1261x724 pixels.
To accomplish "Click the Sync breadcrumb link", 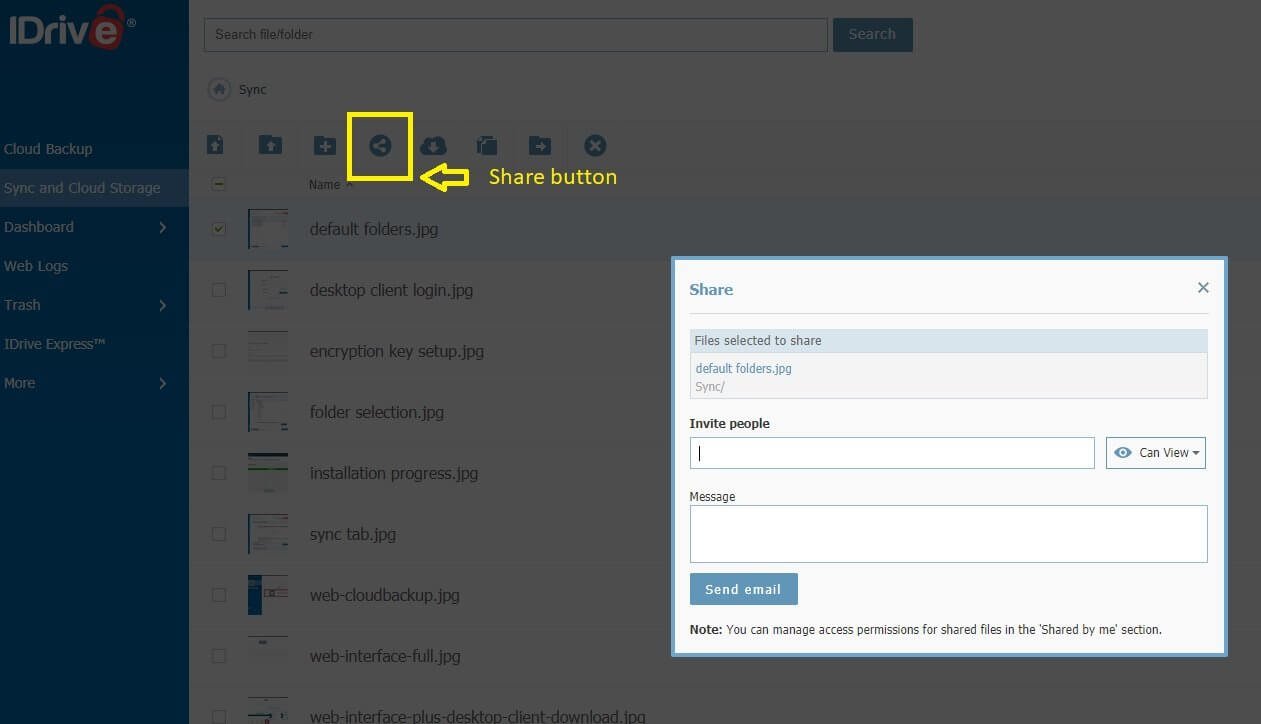I will tap(253, 89).
